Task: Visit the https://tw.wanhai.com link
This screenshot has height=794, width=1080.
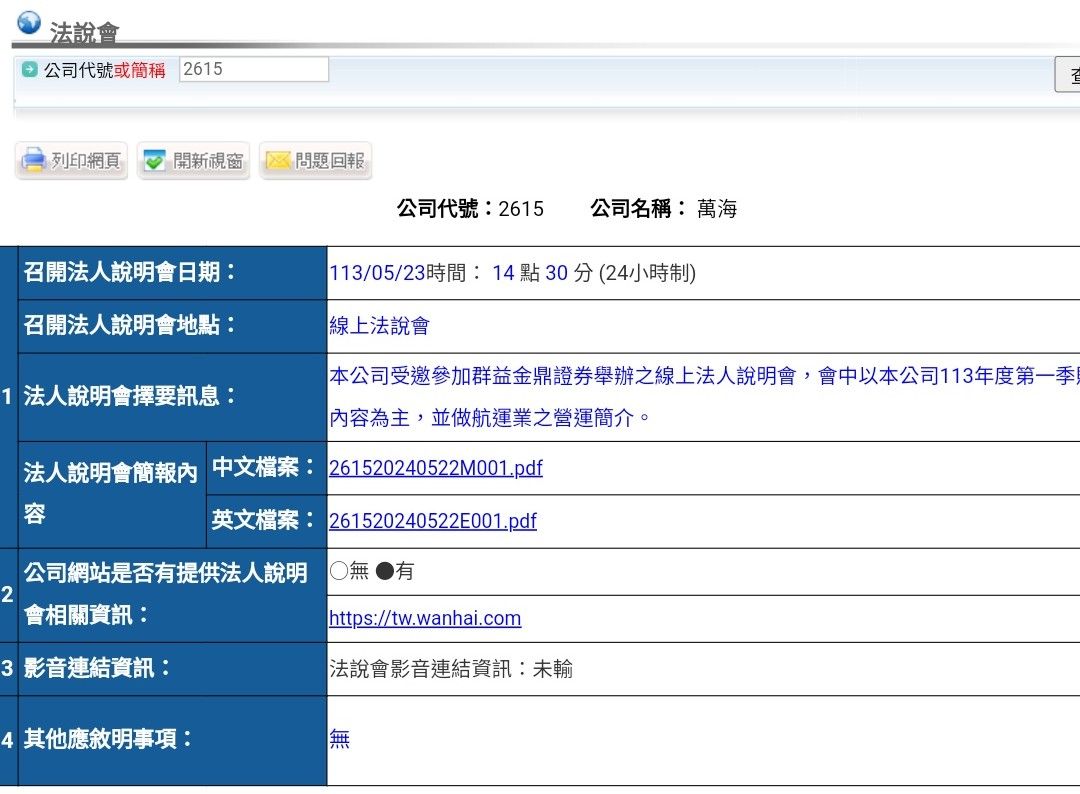Action: (425, 618)
